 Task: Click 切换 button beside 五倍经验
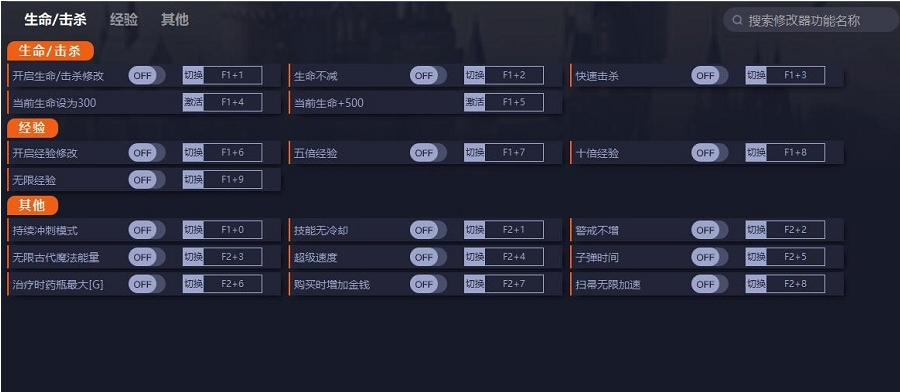475,153
